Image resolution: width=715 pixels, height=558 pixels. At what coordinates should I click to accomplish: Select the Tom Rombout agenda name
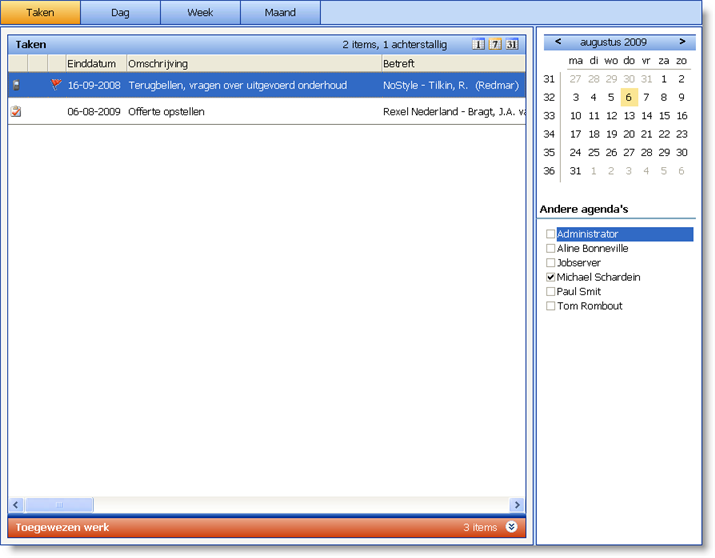point(590,306)
